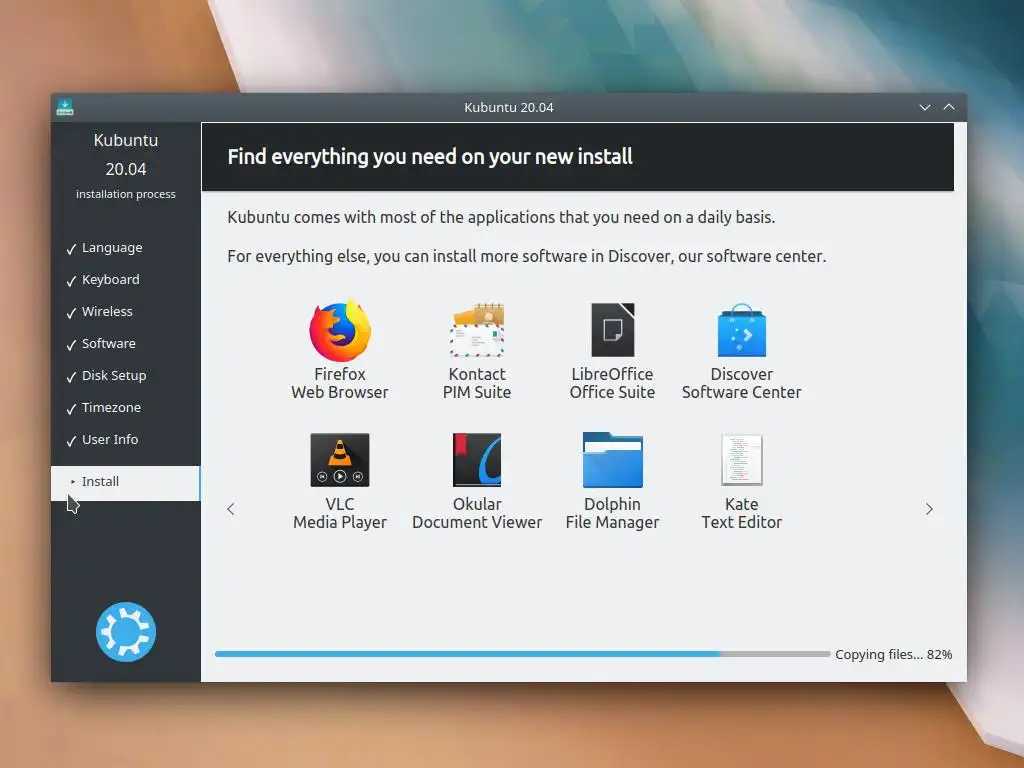Minimize window using down chevron

coord(925,107)
